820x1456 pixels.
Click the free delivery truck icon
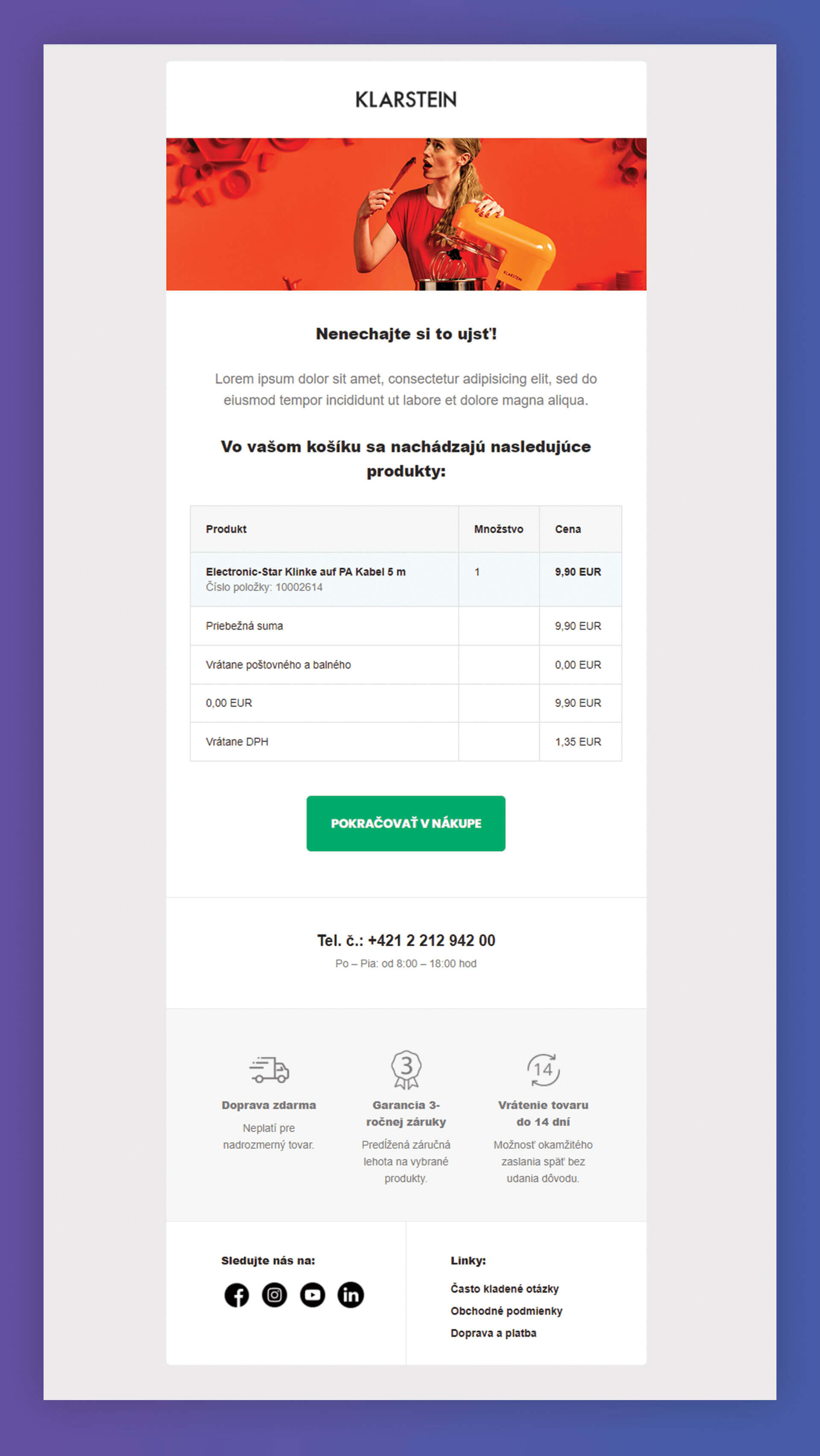pyautogui.click(x=269, y=1070)
